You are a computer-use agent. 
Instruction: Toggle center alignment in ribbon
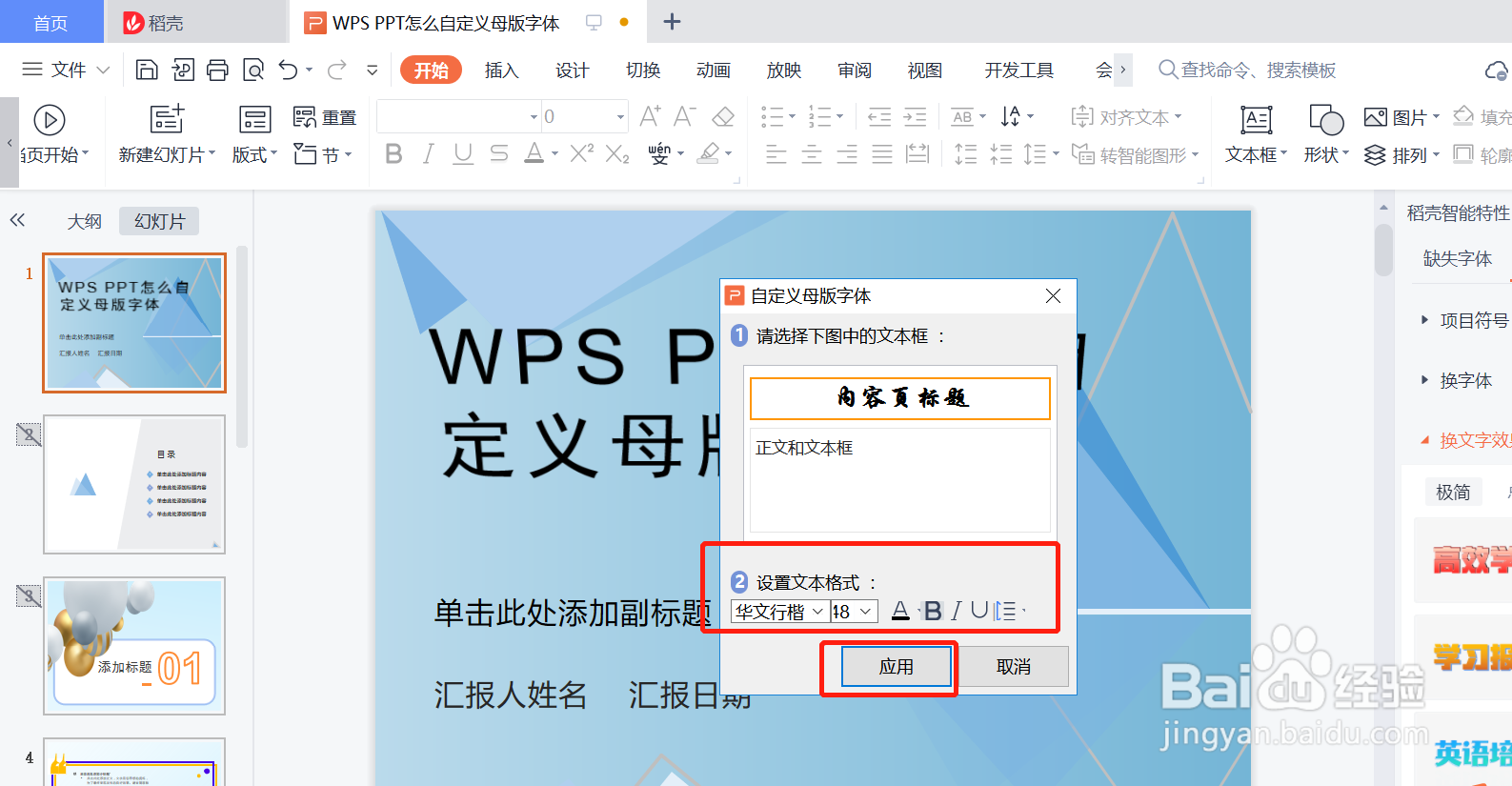point(812,153)
